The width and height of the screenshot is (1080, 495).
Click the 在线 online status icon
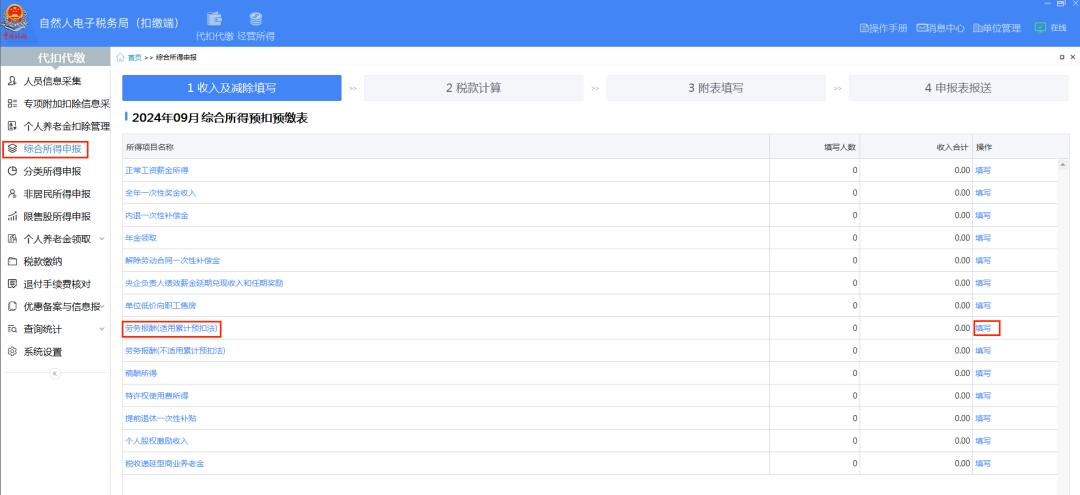pos(1041,28)
